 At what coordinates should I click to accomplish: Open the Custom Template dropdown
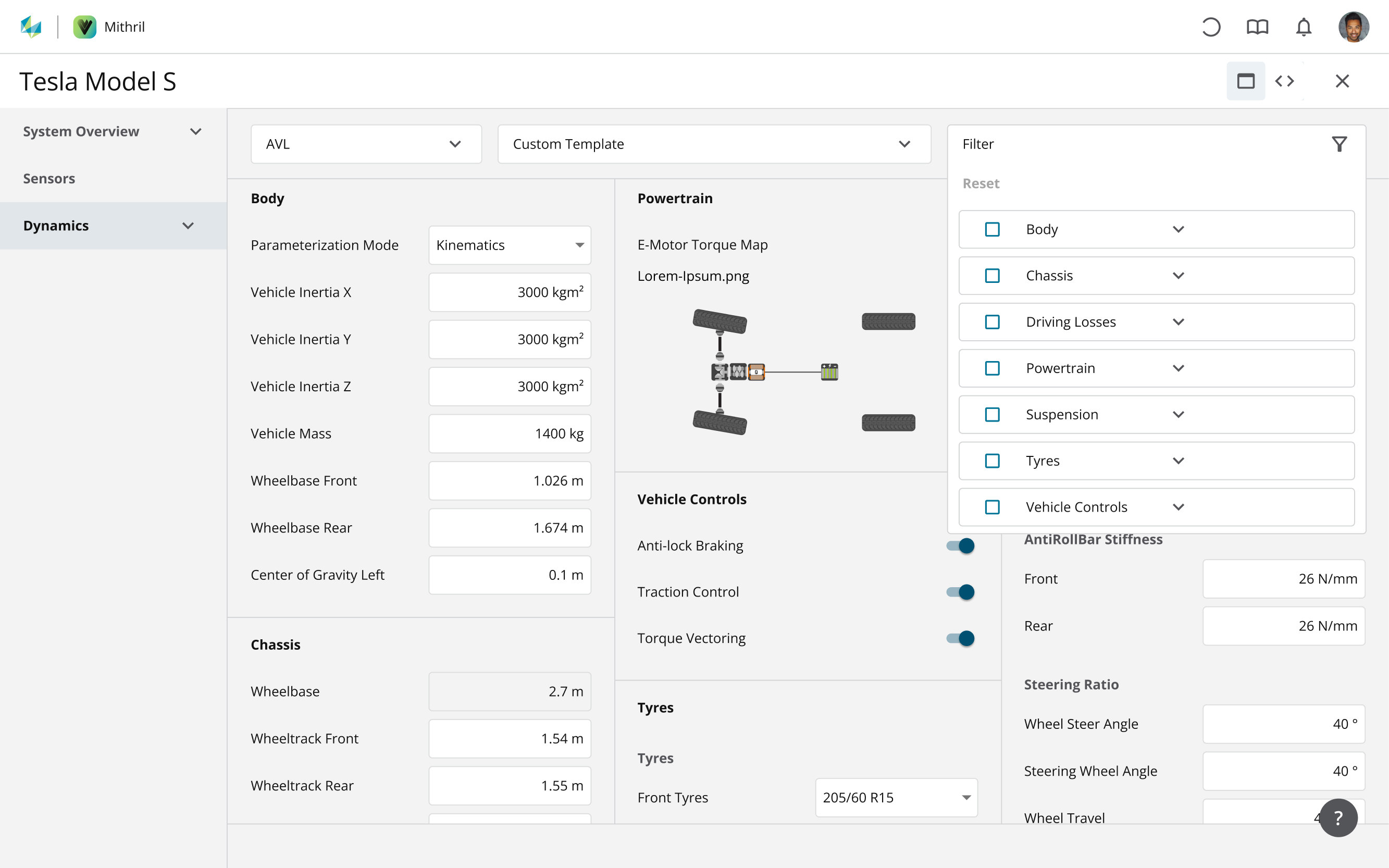(713, 144)
